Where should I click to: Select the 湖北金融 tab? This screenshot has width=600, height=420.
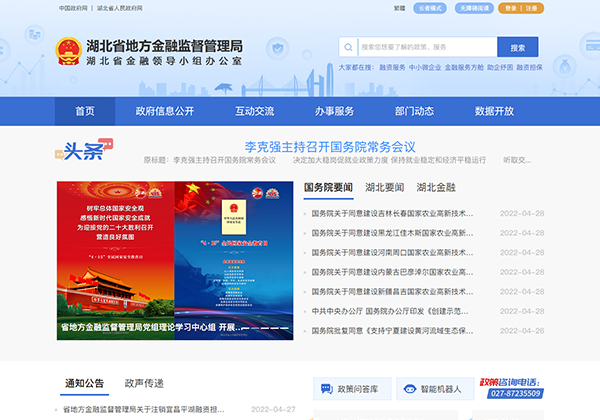(436, 187)
